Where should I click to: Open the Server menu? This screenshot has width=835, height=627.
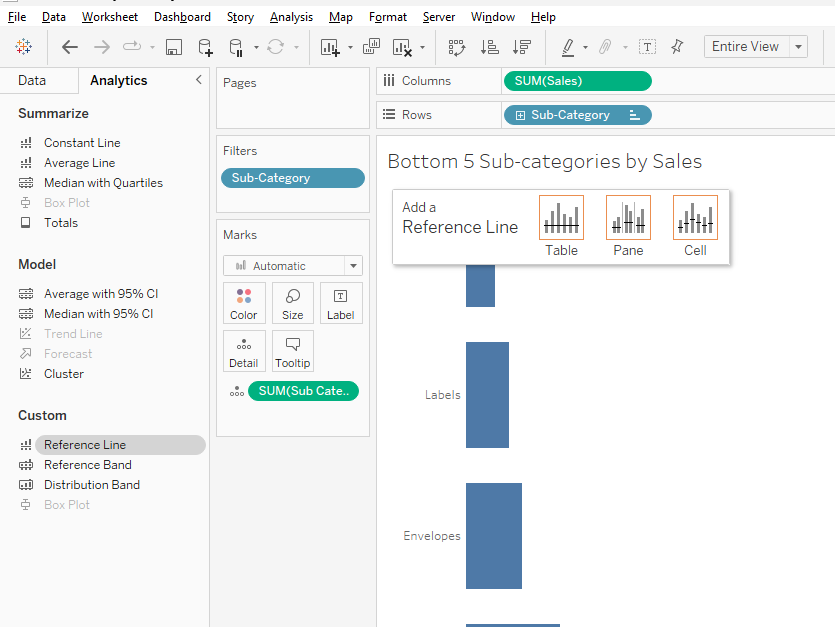point(439,17)
